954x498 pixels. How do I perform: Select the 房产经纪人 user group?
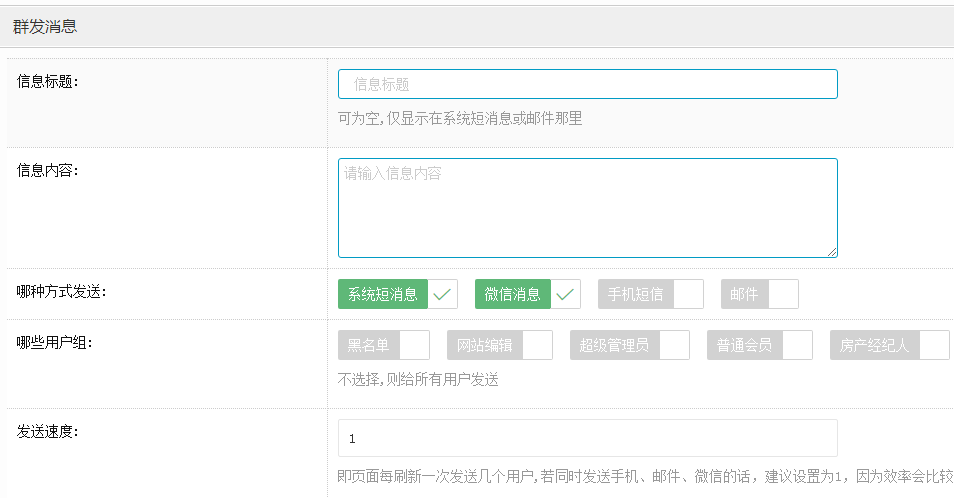pos(875,345)
